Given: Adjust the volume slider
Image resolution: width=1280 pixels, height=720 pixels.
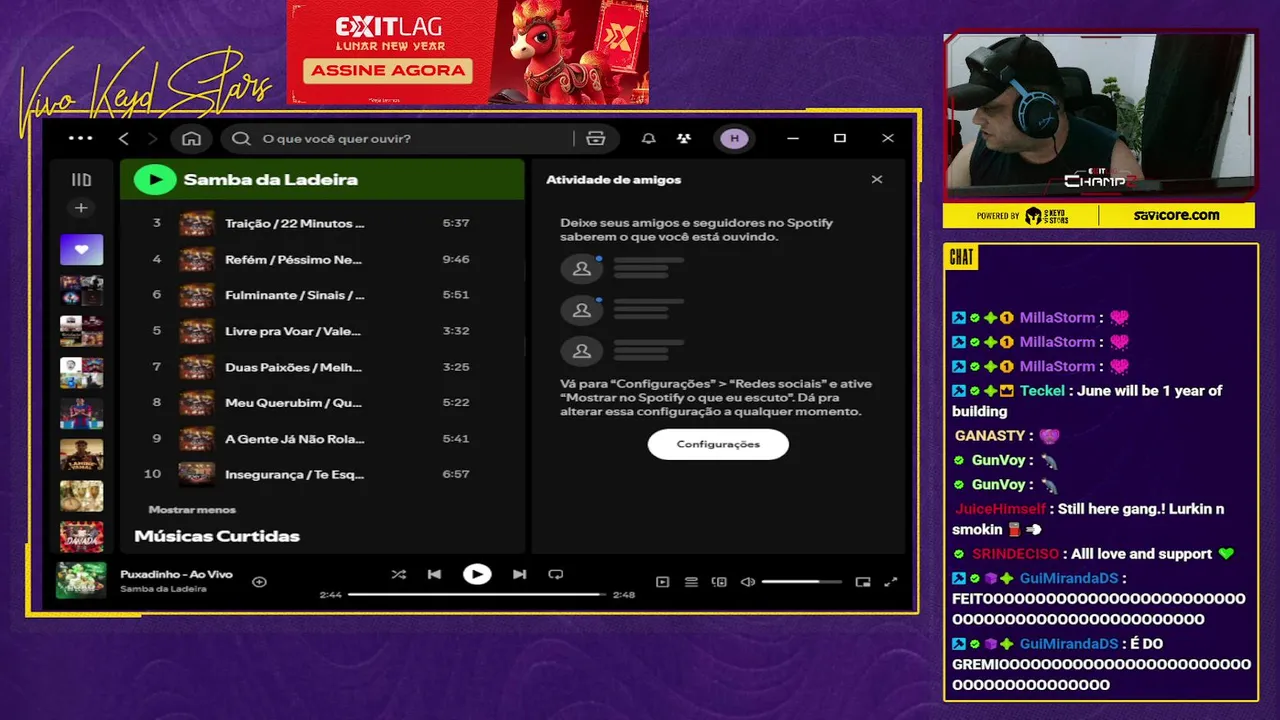Looking at the screenshot, I should [801, 582].
